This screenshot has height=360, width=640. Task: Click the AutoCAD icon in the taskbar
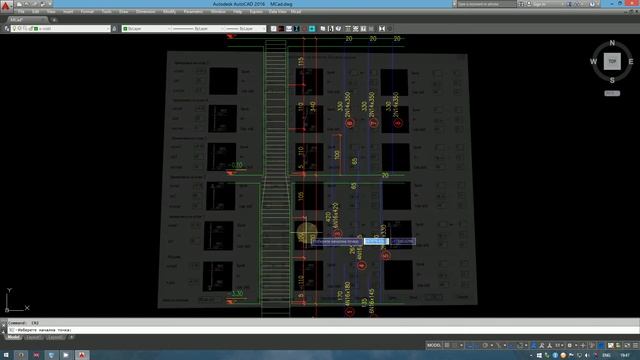pos(82,355)
